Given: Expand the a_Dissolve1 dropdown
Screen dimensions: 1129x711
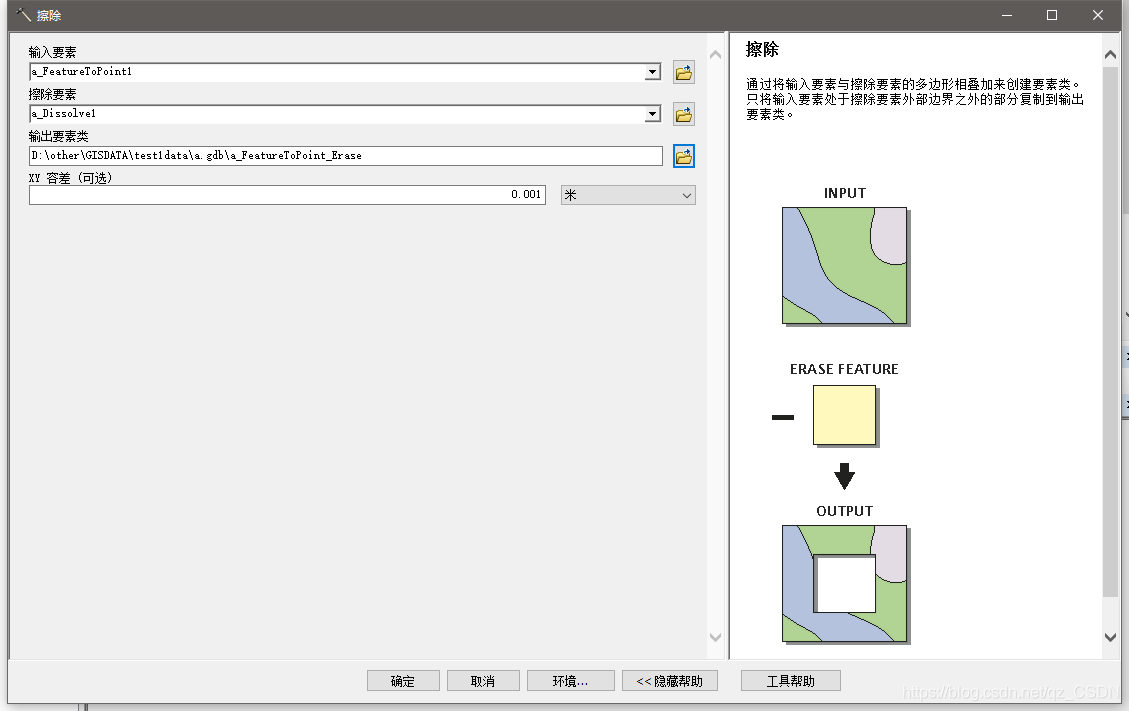Looking at the screenshot, I should tap(652, 113).
